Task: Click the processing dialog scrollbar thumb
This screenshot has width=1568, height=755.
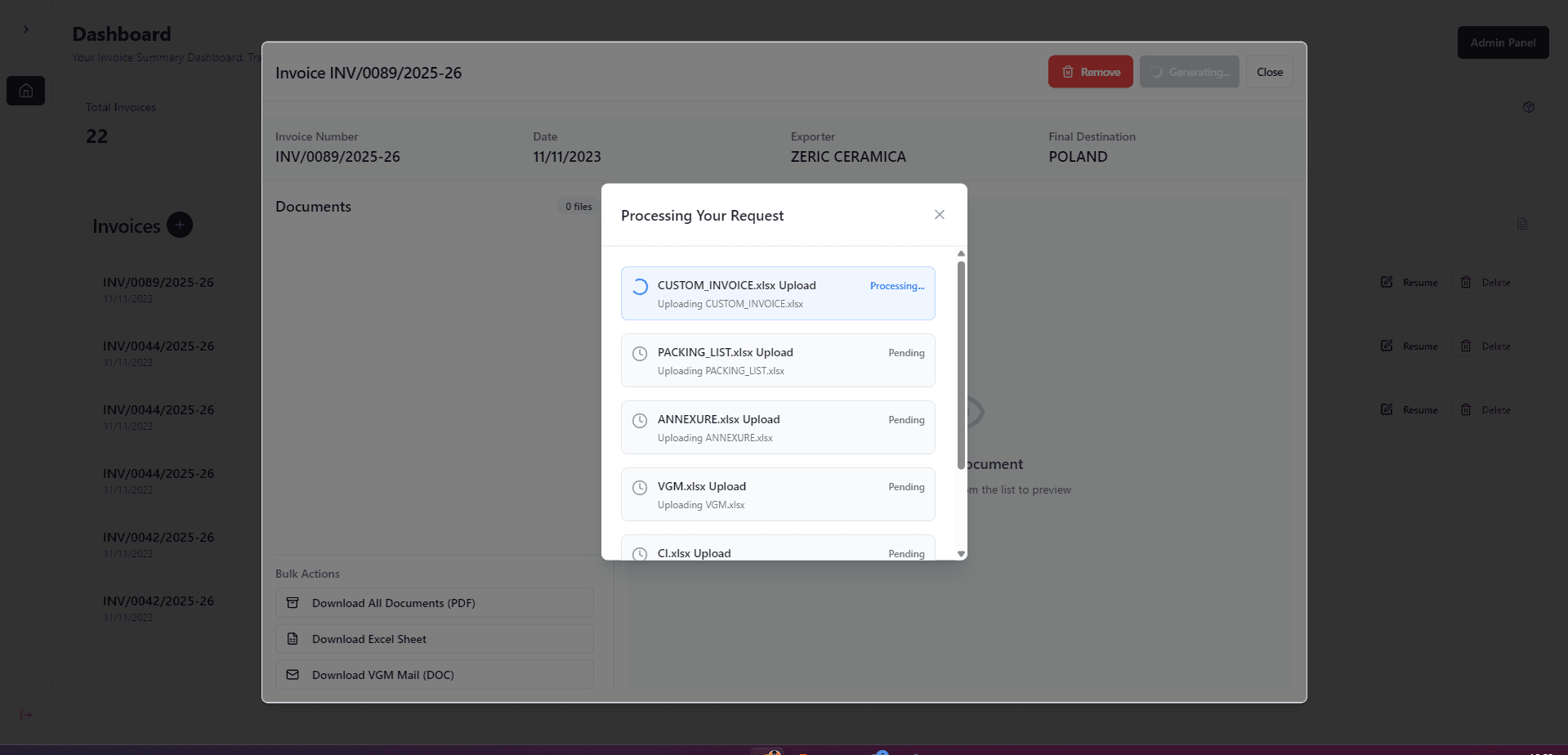Action: [x=961, y=364]
